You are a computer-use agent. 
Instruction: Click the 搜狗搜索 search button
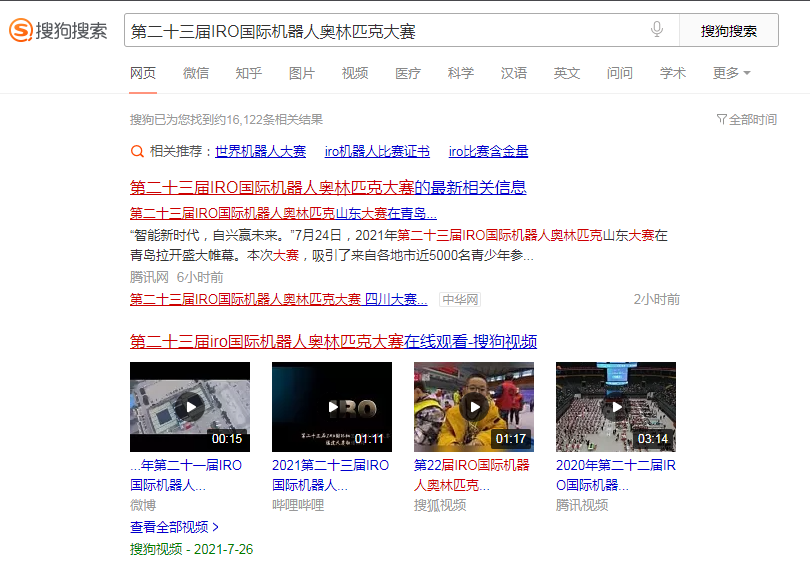[x=728, y=31]
